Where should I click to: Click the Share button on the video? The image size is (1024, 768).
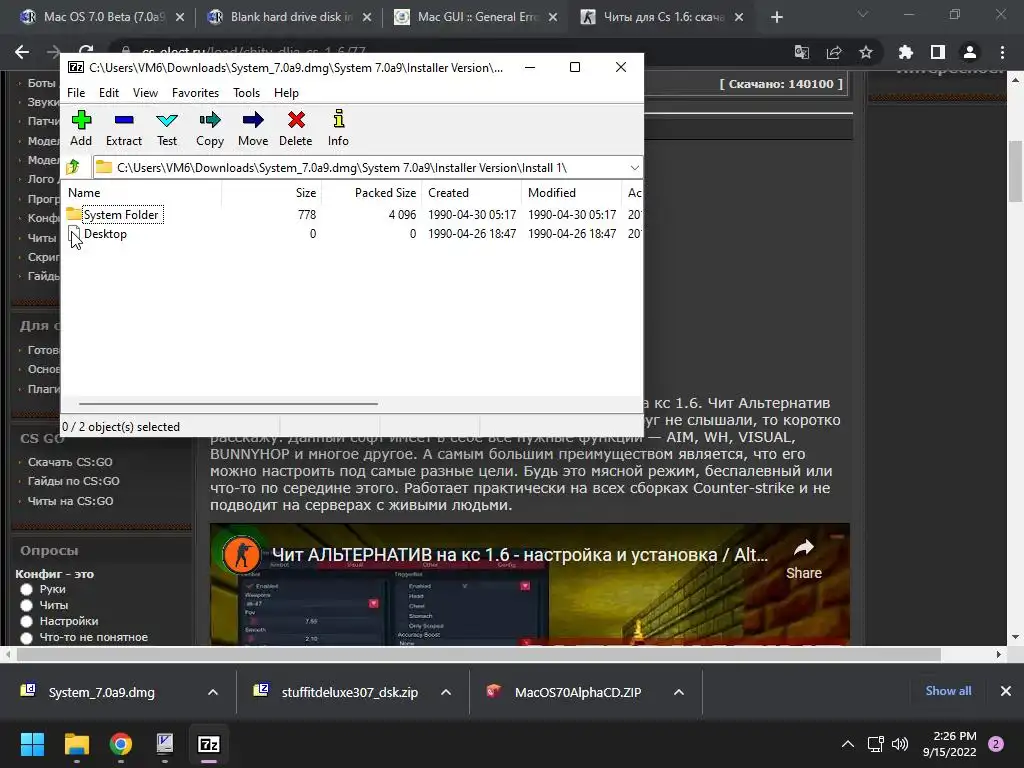804,560
